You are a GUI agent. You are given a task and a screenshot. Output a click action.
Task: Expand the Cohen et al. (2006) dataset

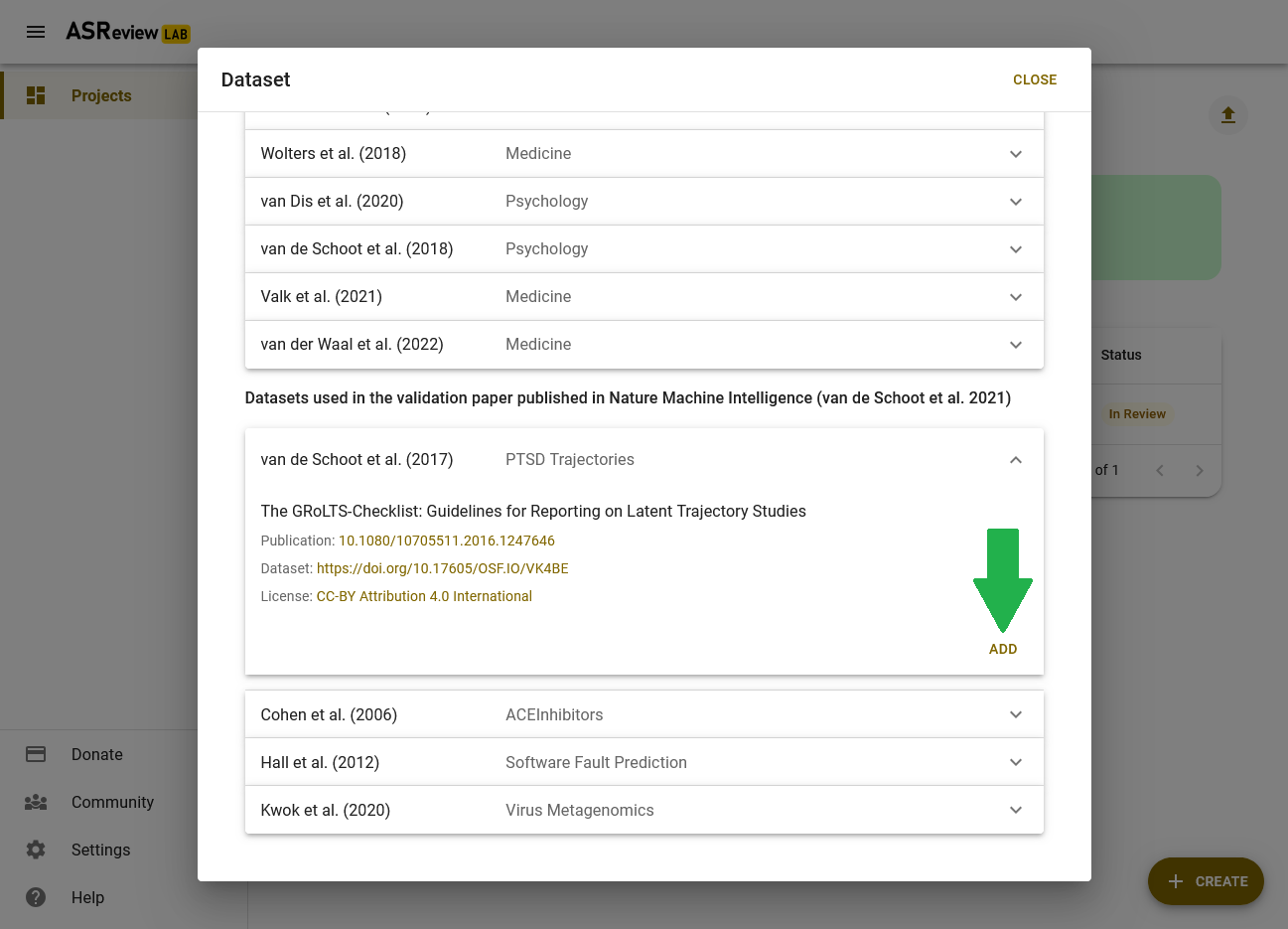(644, 714)
